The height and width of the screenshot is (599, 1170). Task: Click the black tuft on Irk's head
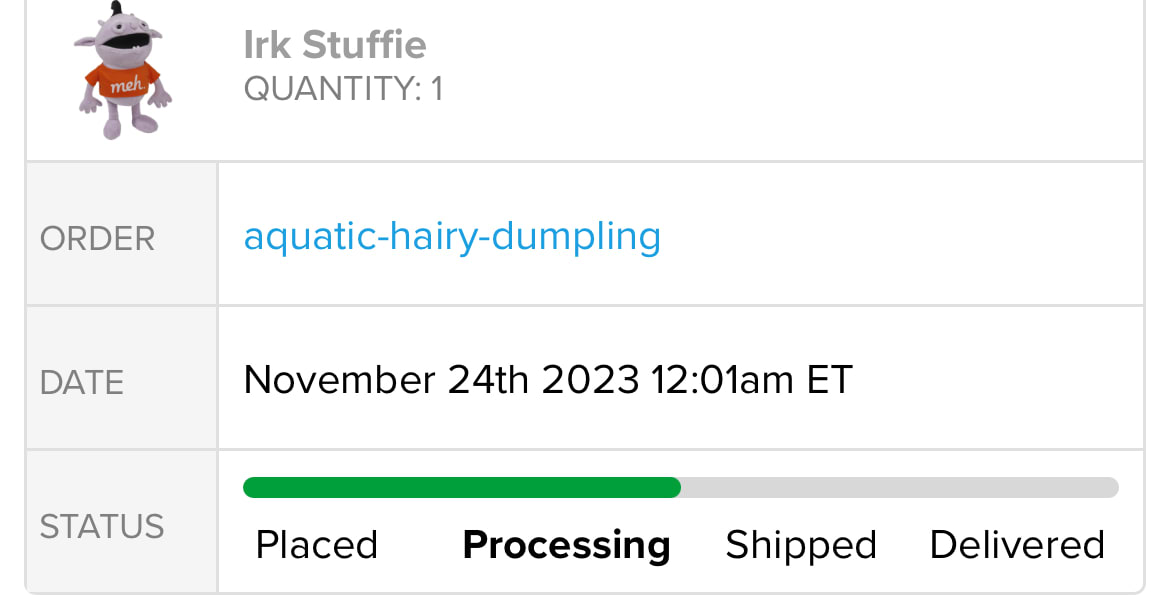[116, 9]
